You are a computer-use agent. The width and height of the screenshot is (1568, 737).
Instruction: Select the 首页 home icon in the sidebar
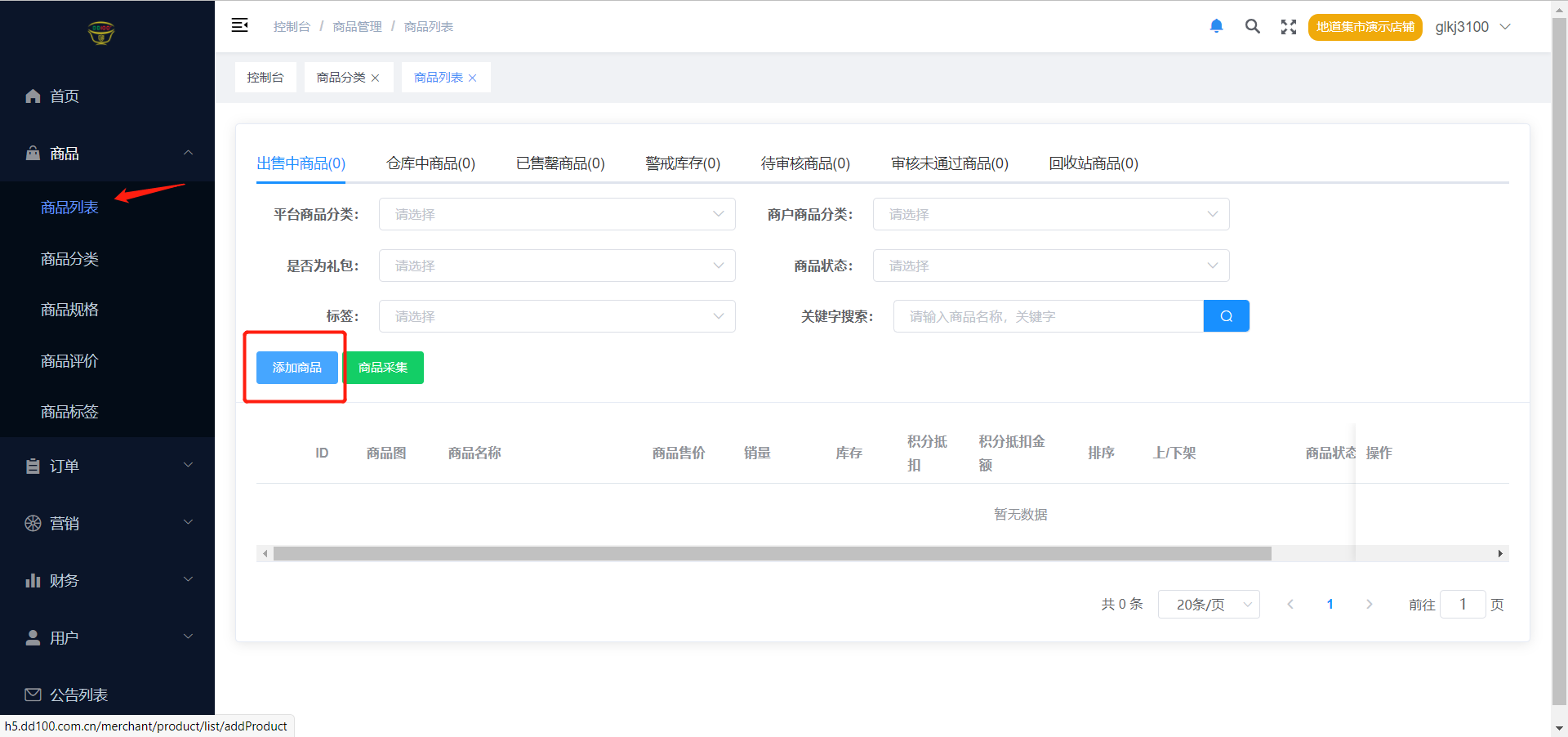point(33,96)
